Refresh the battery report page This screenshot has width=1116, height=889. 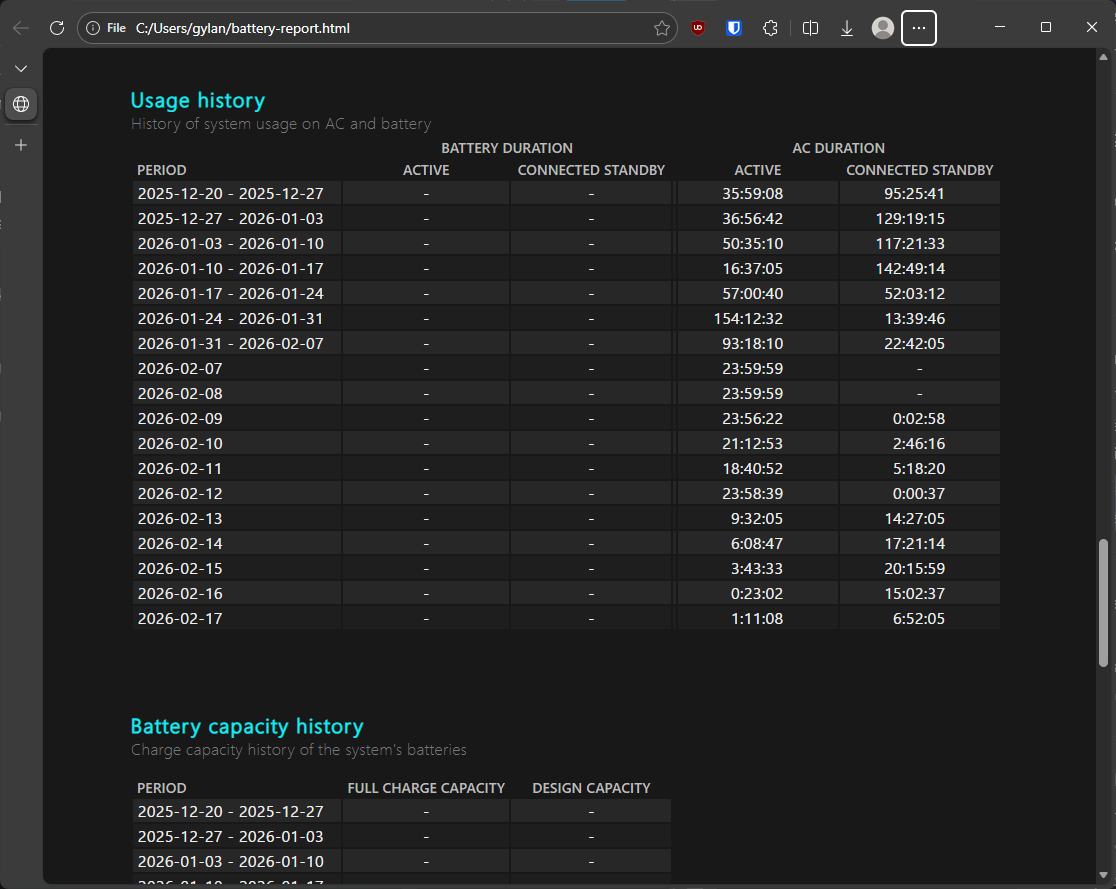tap(57, 28)
